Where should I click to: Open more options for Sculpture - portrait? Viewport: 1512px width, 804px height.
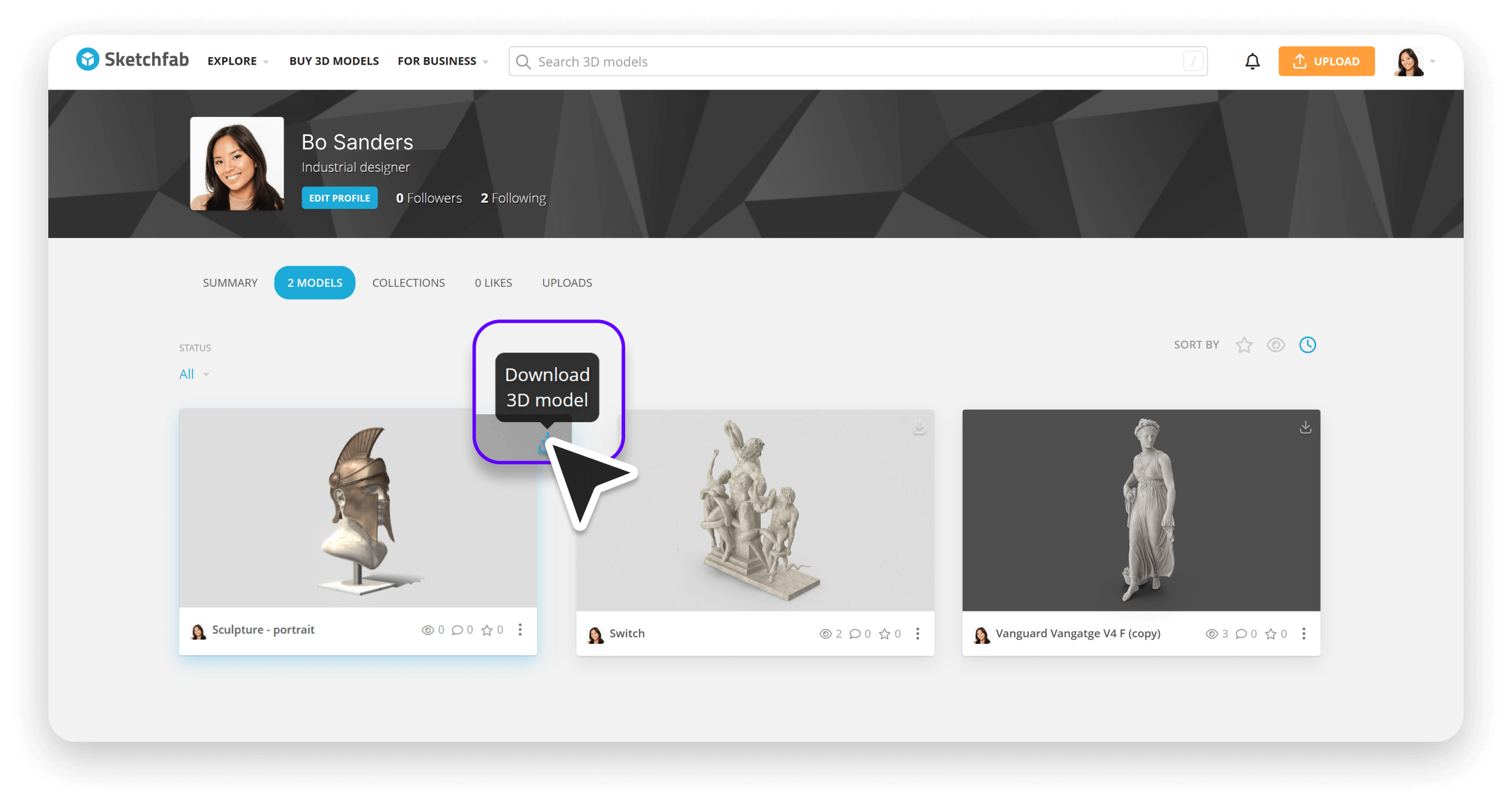coord(520,630)
